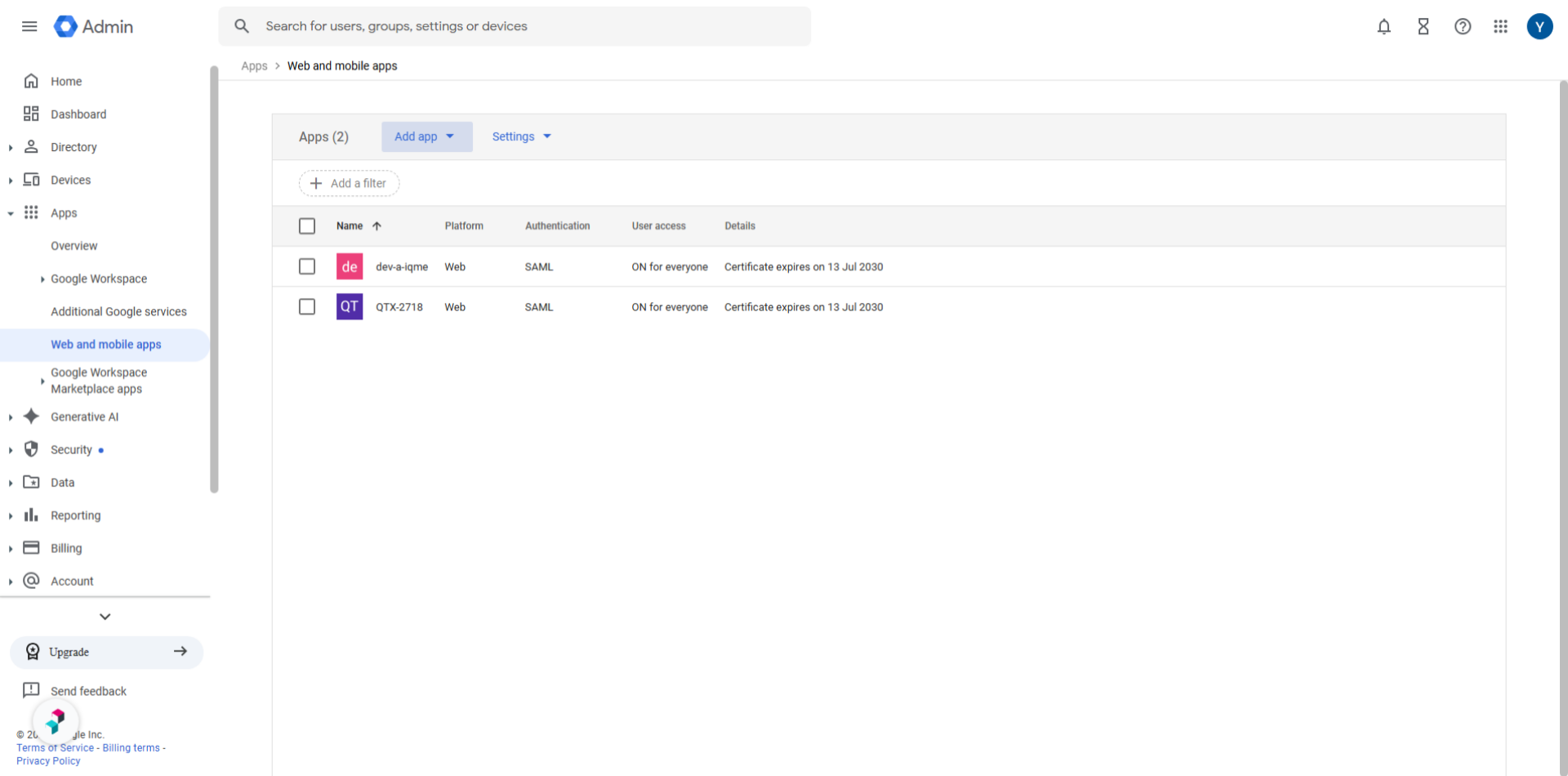1568x776 pixels.
Task: Click the sidebar vertical scrollbar
Action: [x=214, y=279]
